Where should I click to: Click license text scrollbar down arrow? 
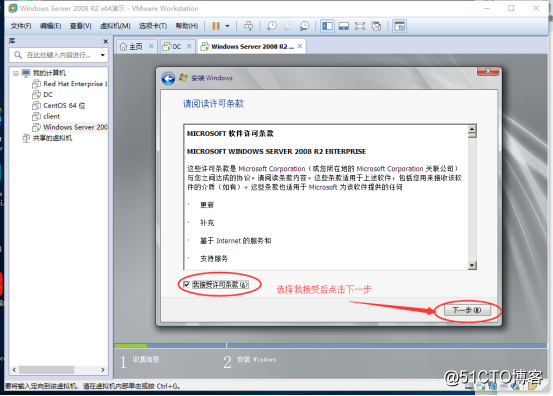472,266
